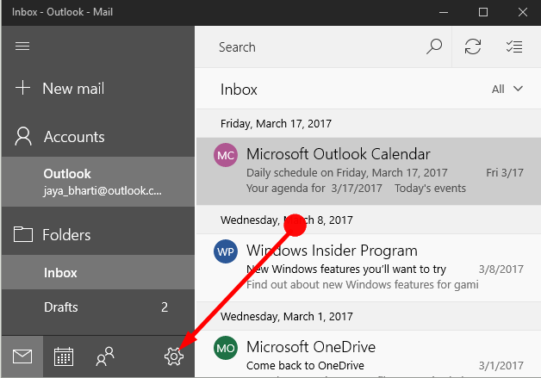Open Microsoft Outlook Calendar email
This screenshot has width=541, height=378.
click(x=368, y=171)
